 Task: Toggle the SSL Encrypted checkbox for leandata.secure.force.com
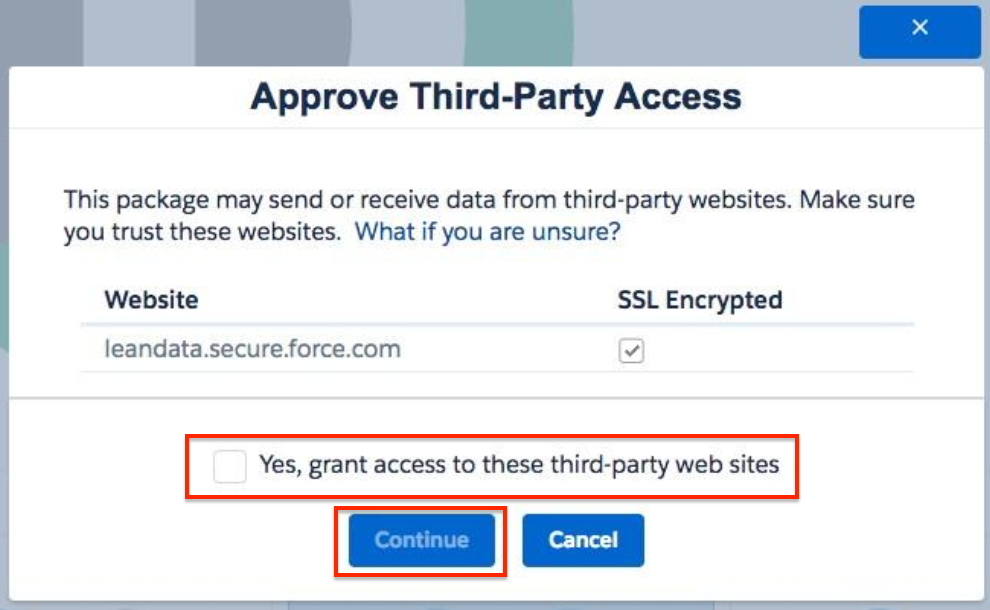click(x=631, y=351)
